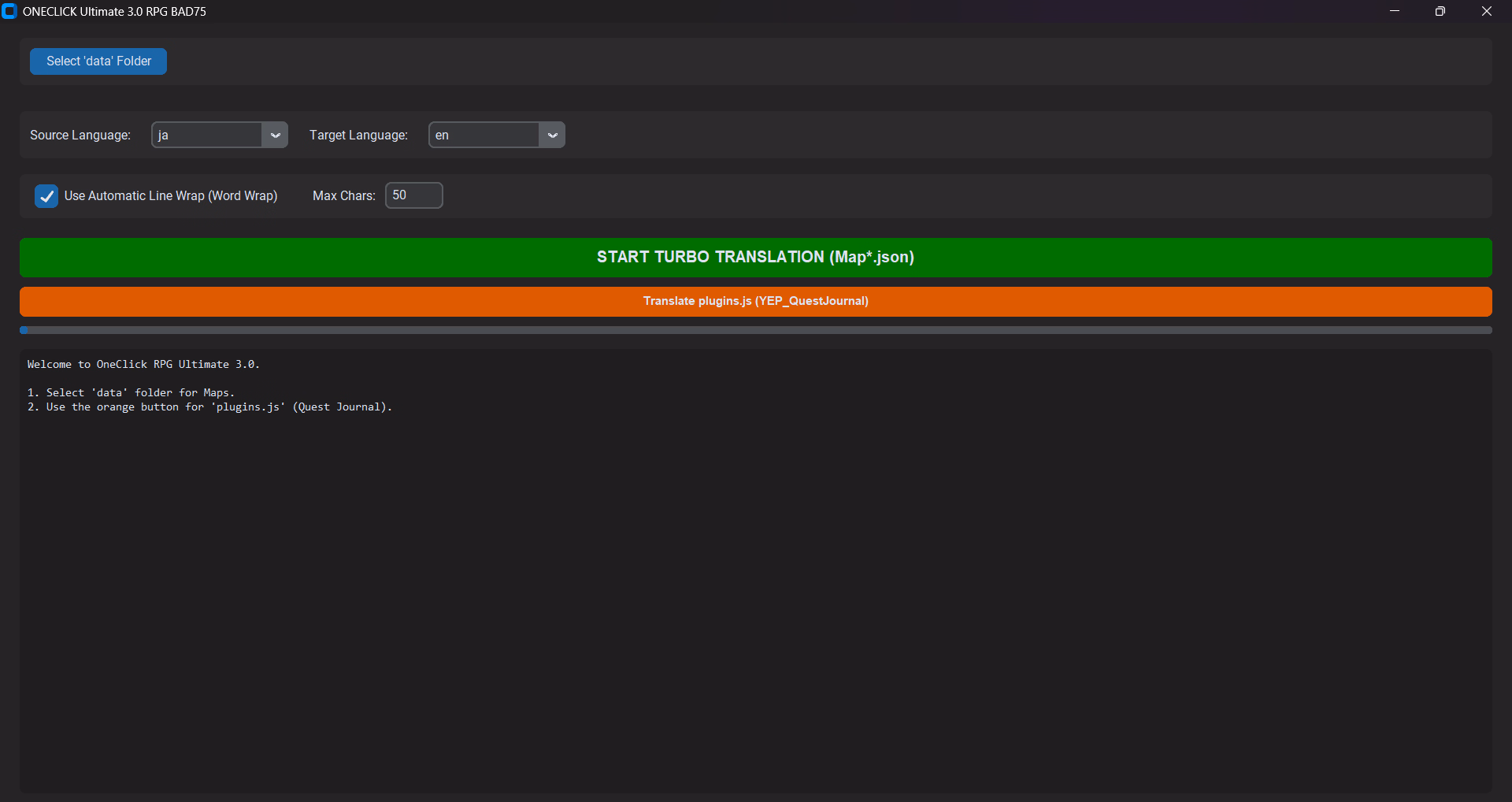Click the 'en' target language combo box field

pyautogui.click(x=484, y=136)
